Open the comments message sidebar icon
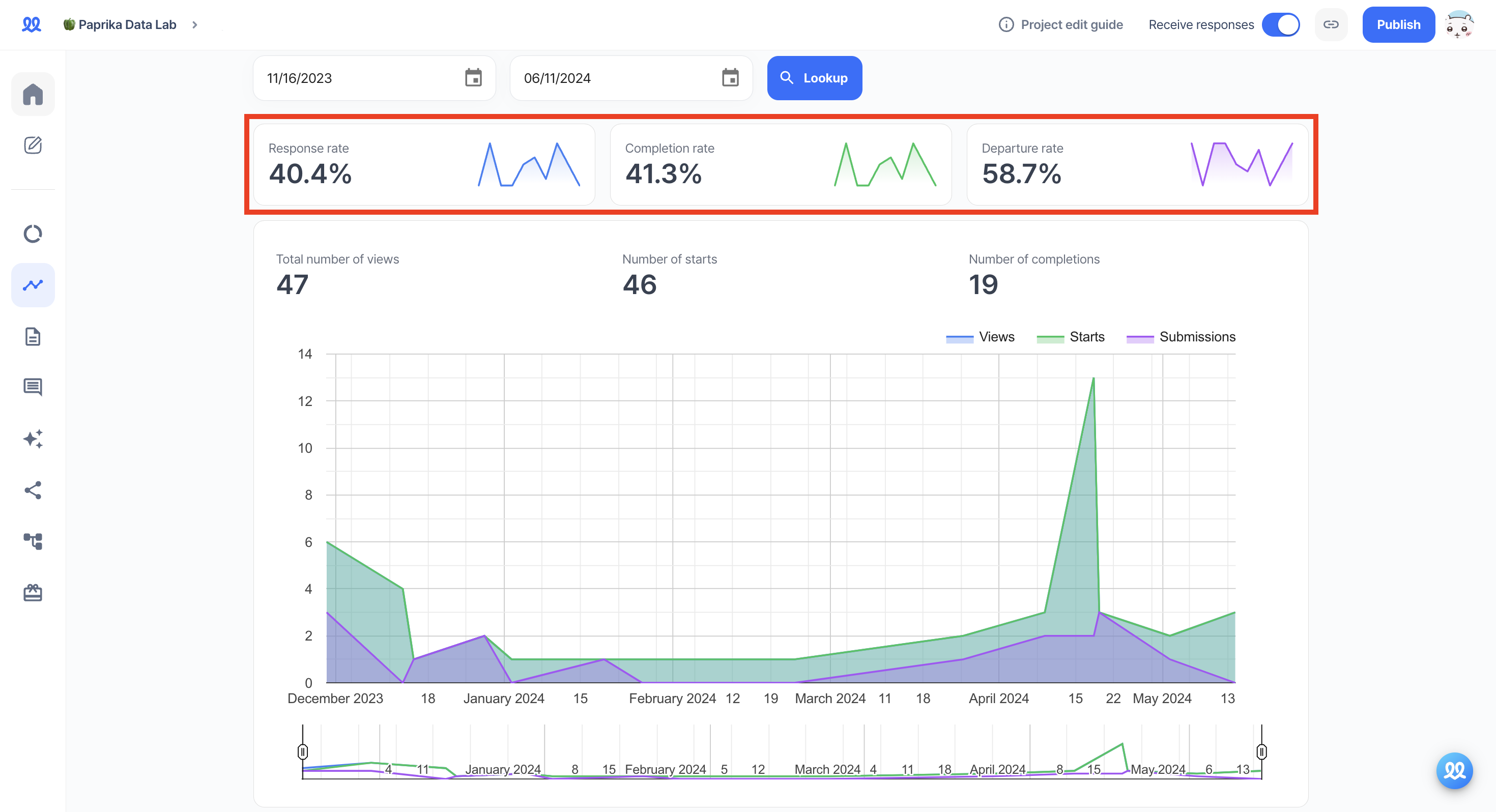This screenshot has height=812, width=1496. [33, 387]
